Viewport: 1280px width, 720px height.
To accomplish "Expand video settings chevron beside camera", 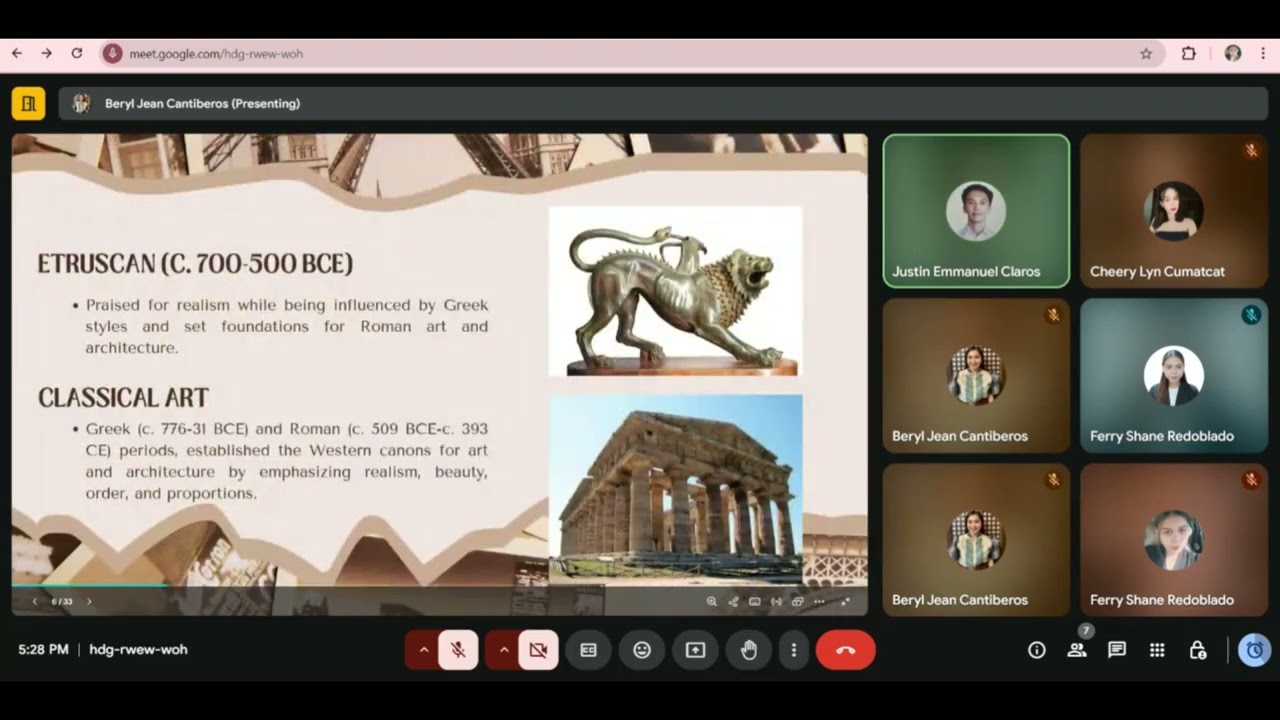I will 503,650.
